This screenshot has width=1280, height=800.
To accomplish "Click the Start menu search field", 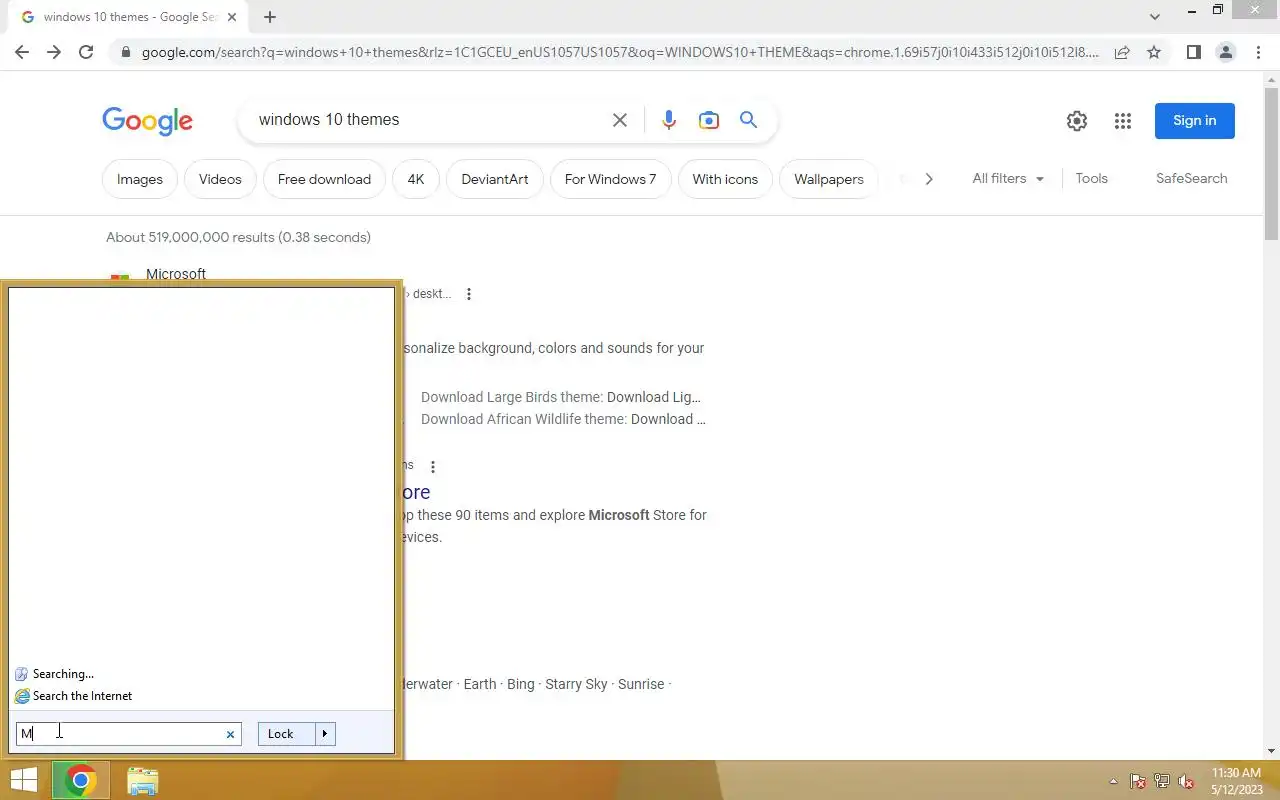I will coord(128,734).
